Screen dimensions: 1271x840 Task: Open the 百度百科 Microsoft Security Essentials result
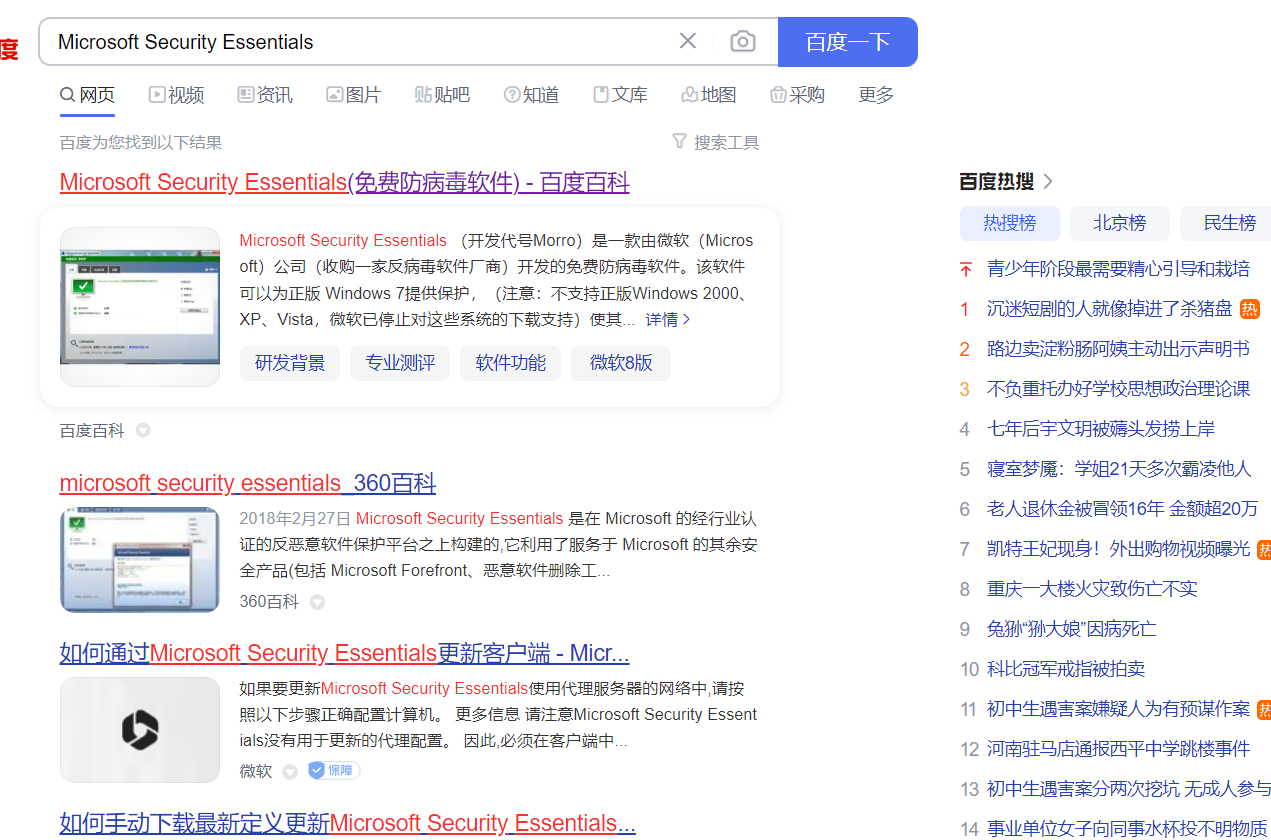pos(345,183)
